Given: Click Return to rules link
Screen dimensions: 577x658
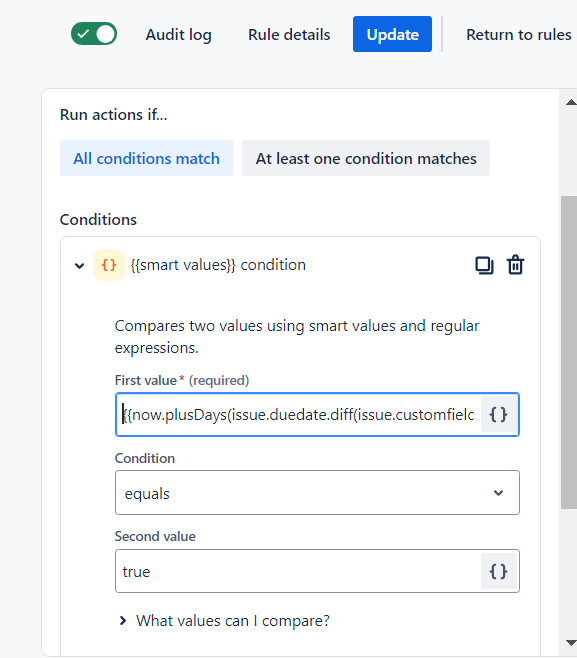Looking at the screenshot, I should coord(519,35).
